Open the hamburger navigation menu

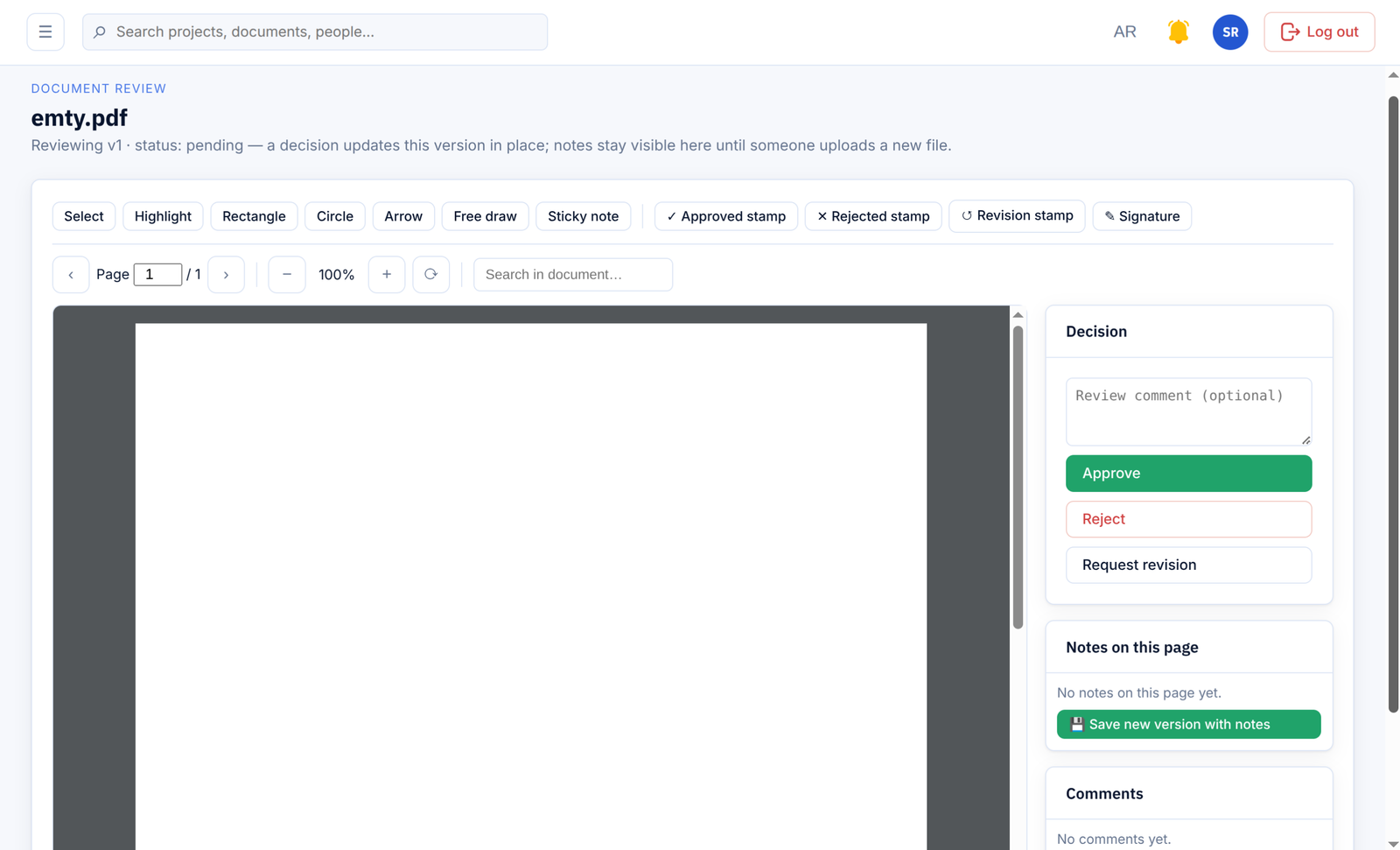(45, 32)
